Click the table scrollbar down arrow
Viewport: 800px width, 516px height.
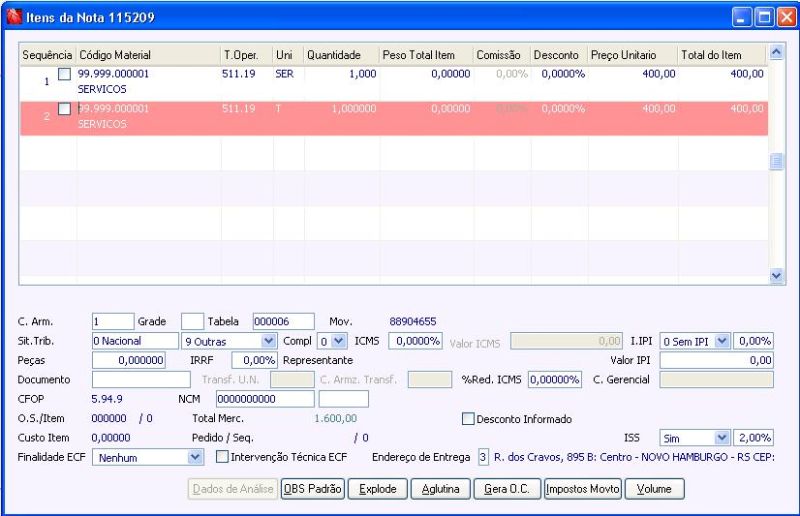(x=776, y=276)
